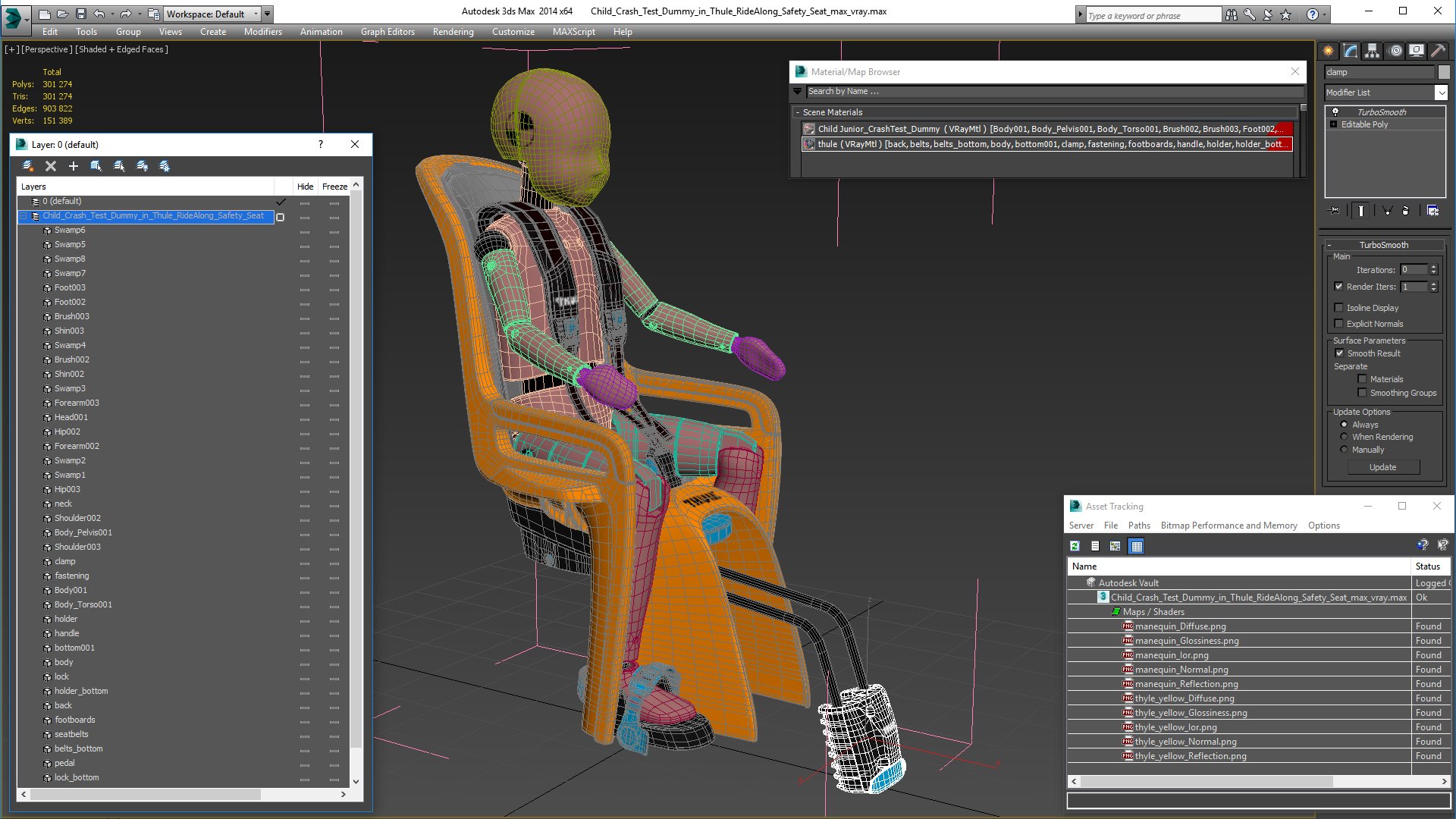
Task: Open the Create command panel tab
Action: 1329,51
